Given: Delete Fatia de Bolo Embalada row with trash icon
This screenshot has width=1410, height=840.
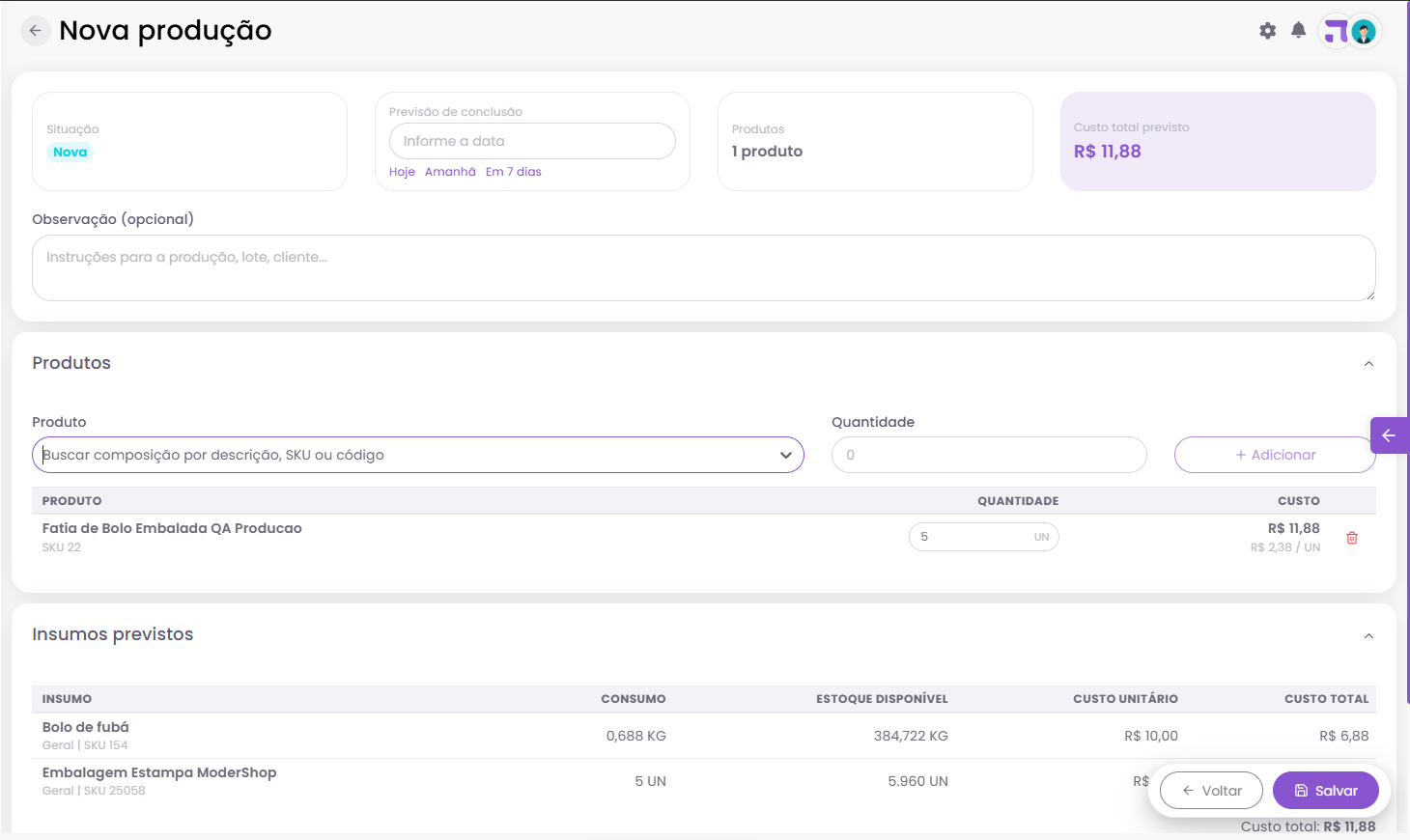Looking at the screenshot, I should (x=1352, y=538).
